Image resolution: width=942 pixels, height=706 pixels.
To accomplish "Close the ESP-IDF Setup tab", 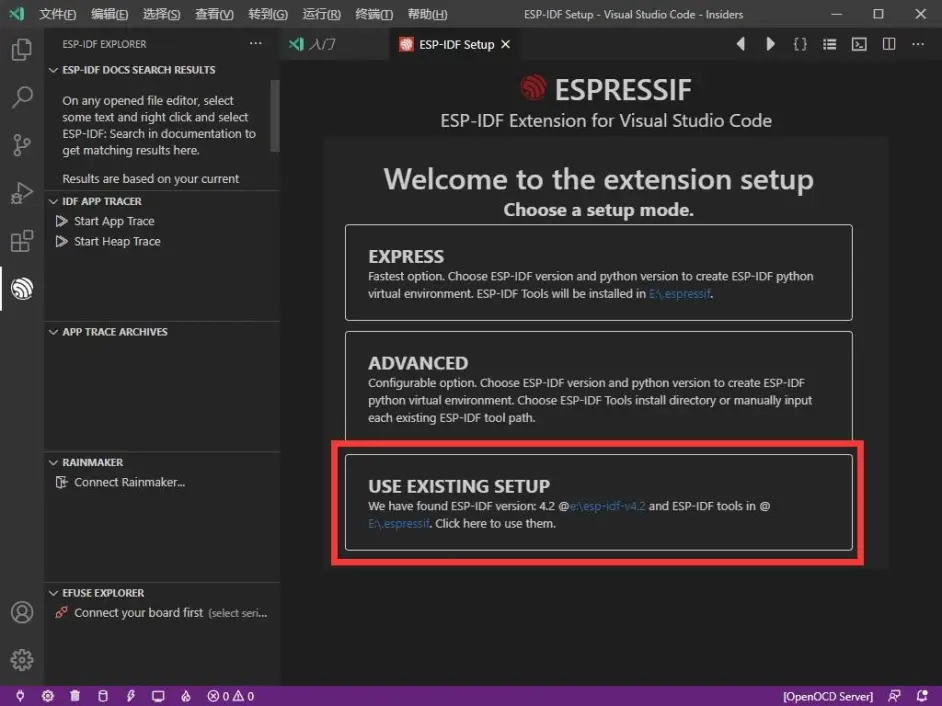I will (x=506, y=44).
